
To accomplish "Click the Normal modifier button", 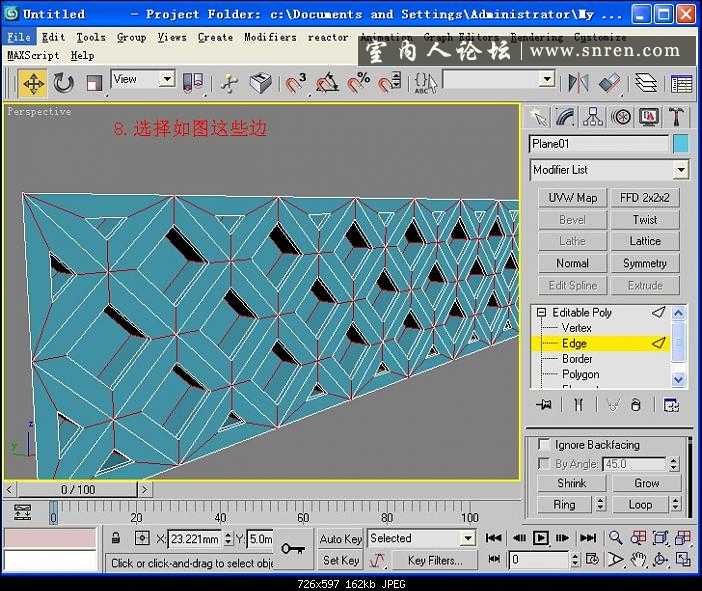I will click(x=573, y=263).
